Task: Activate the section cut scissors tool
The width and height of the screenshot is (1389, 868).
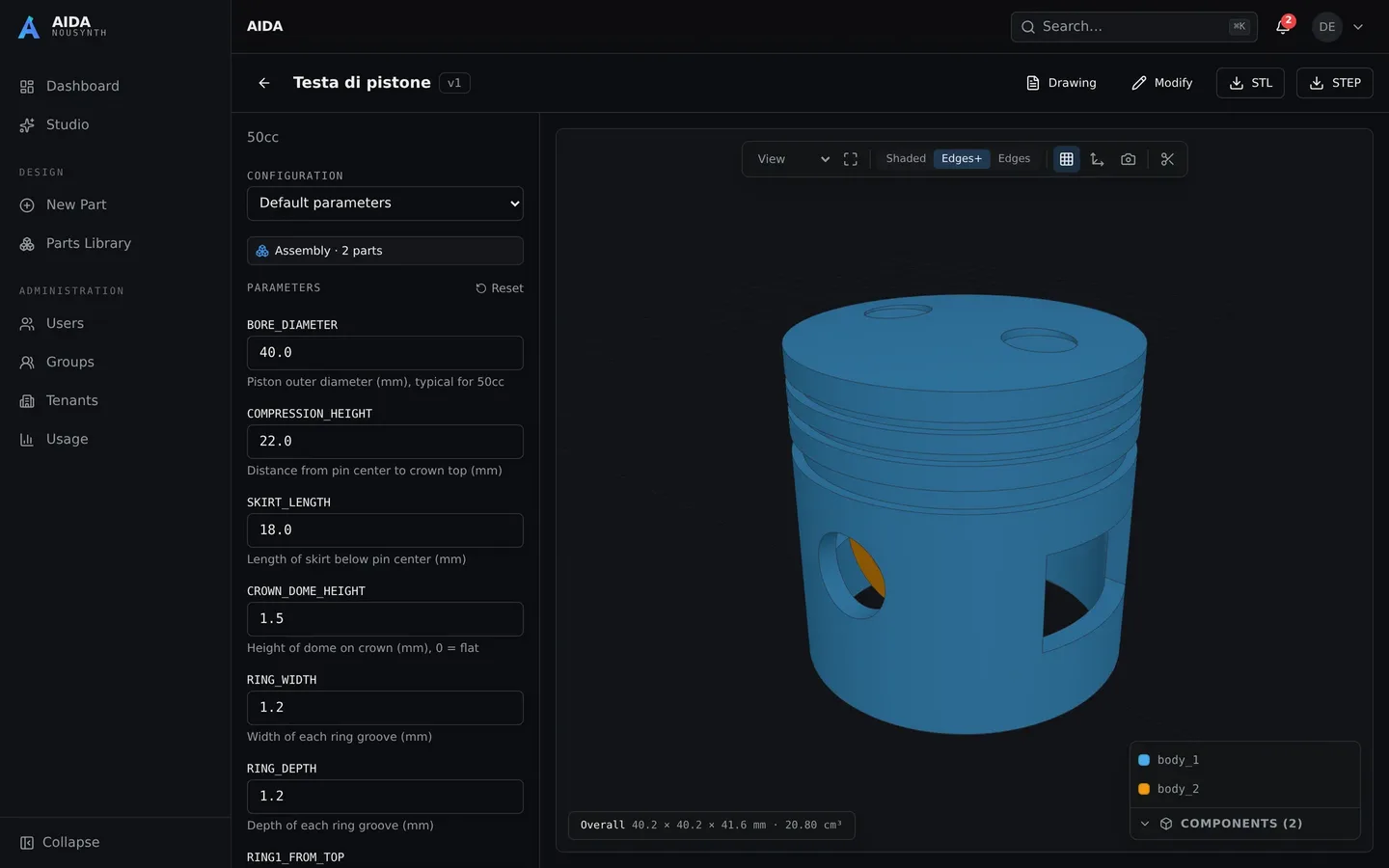Action: point(1167,159)
